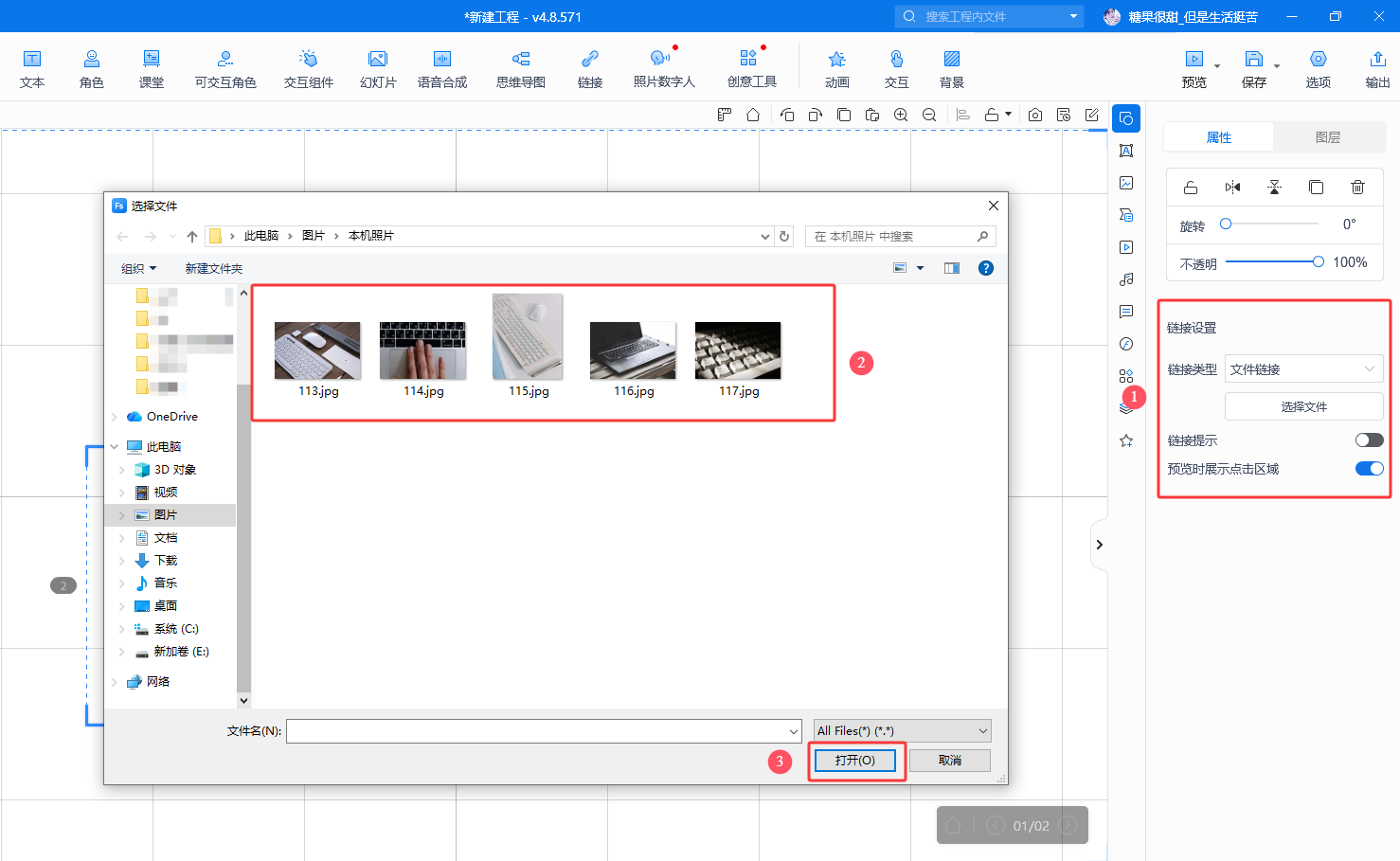1400x861 pixels.
Task: Open the 思维导图 mind map tool
Action: [520, 69]
